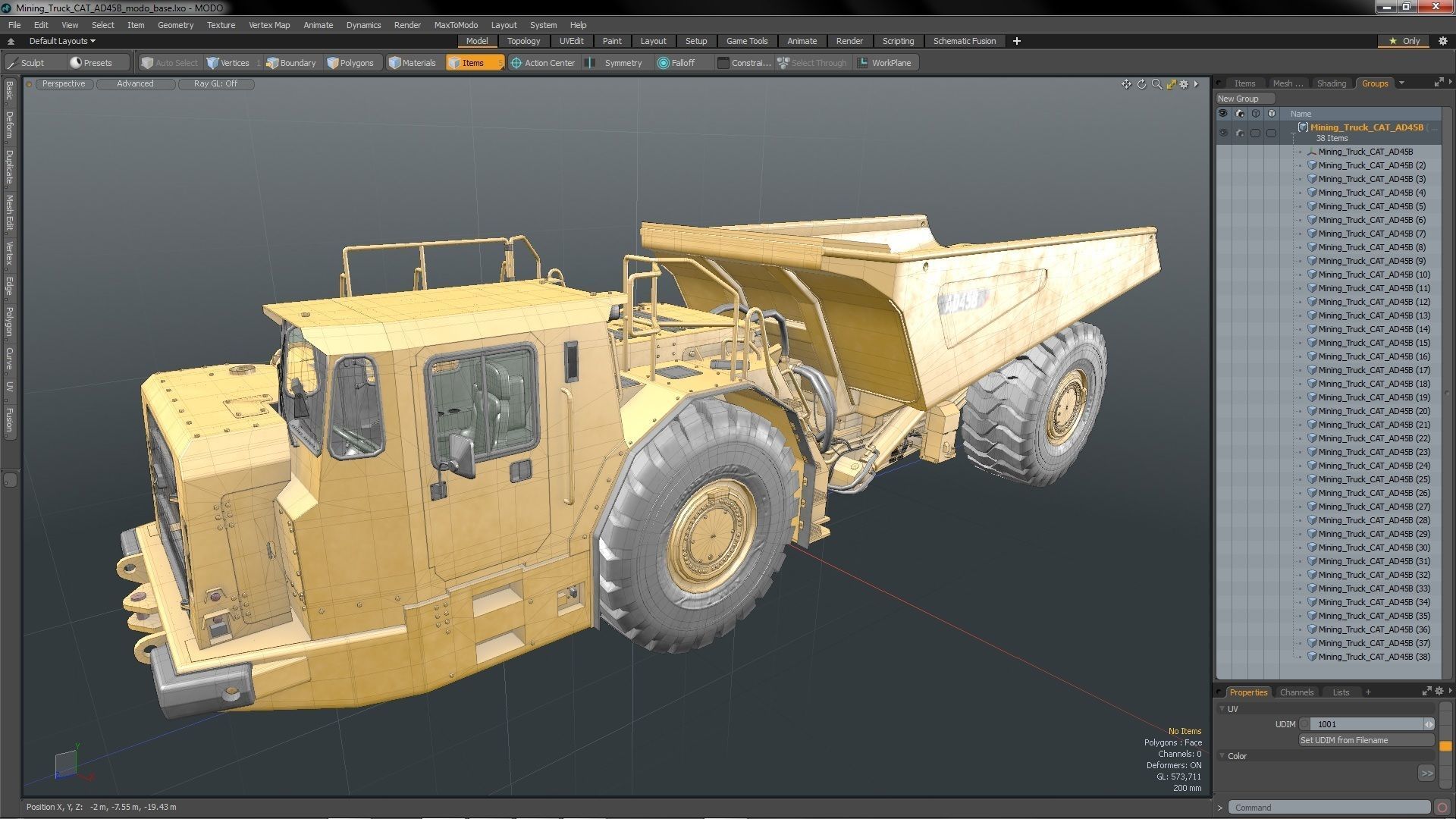Image resolution: width=1456 pixels, height=819 pixels.
Task: Collapse the Color section
Action: (1222, 756)
